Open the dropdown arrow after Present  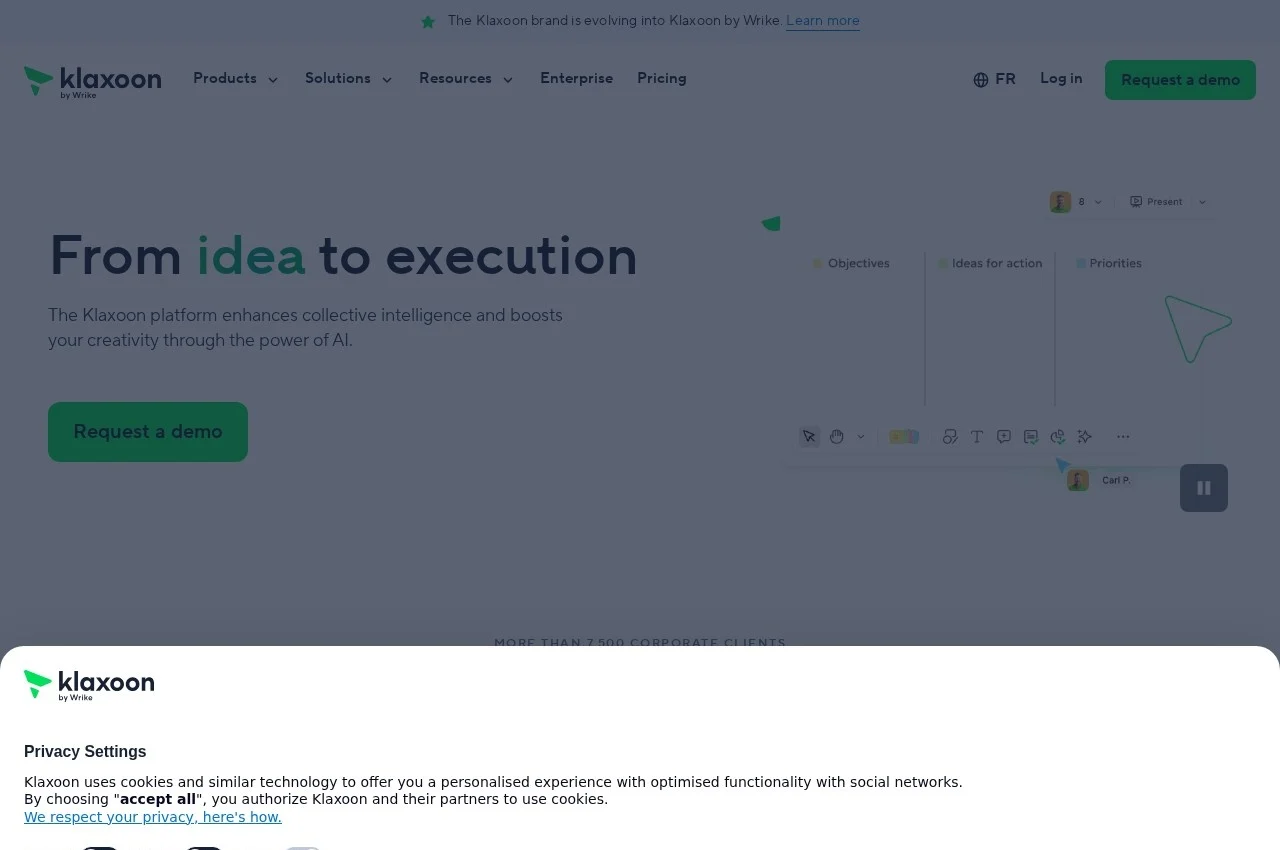(x=1203, y=202)
